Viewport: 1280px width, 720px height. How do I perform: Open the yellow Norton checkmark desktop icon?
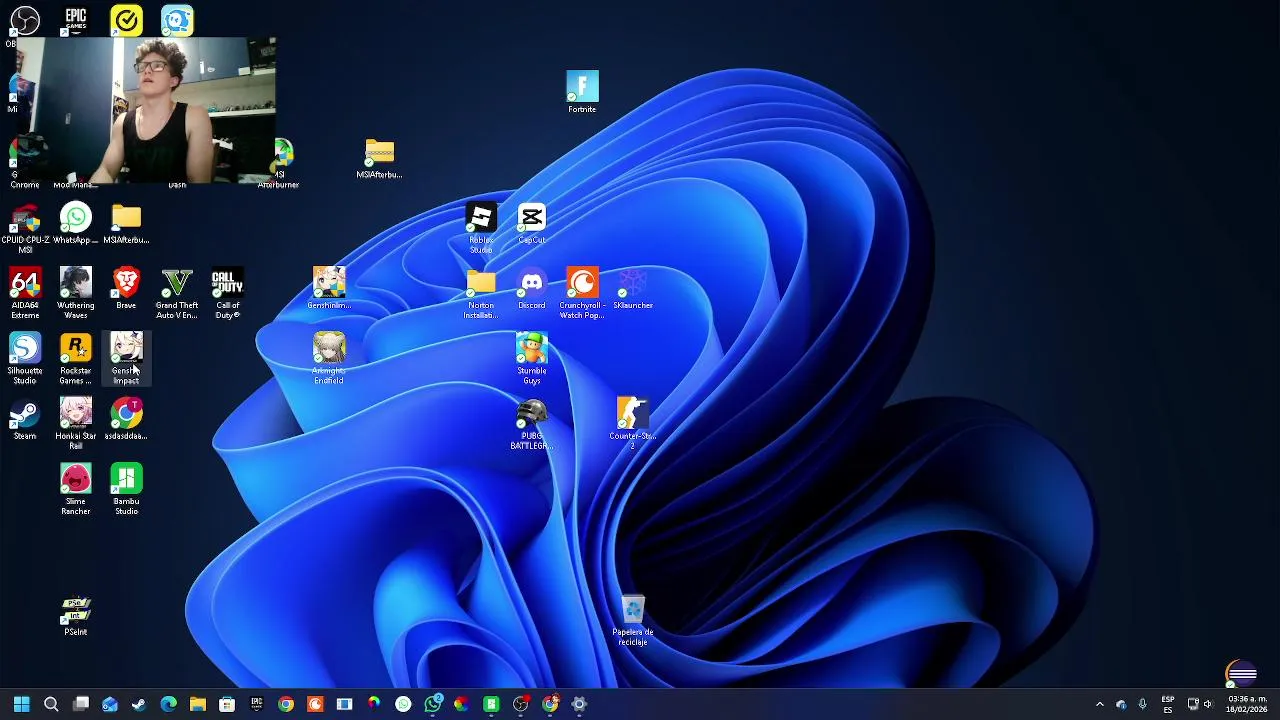[x=127, y=20]
